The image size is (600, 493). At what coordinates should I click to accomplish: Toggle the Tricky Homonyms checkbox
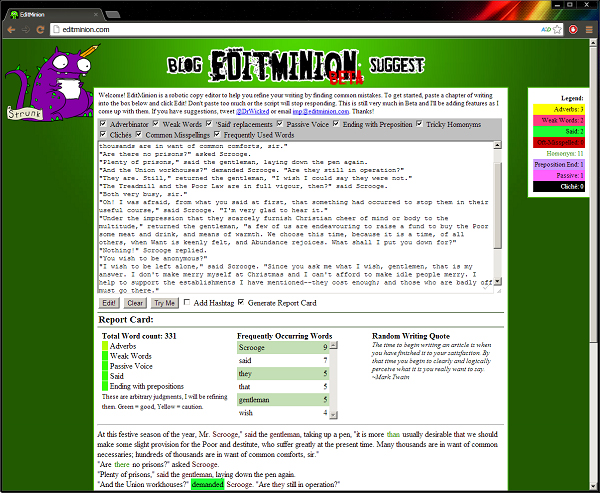coord(419,124)
